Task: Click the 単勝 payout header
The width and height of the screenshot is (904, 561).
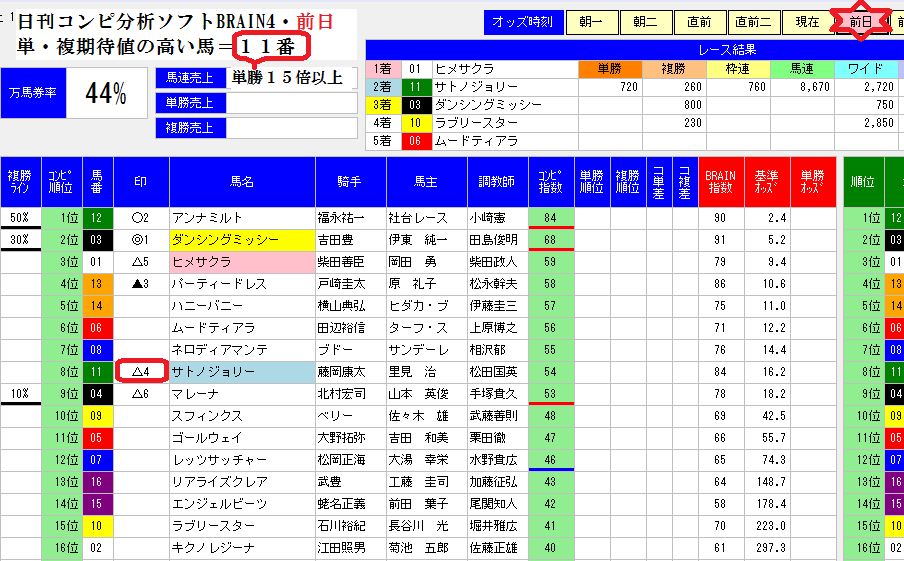Action: click(x=609, y=69)
